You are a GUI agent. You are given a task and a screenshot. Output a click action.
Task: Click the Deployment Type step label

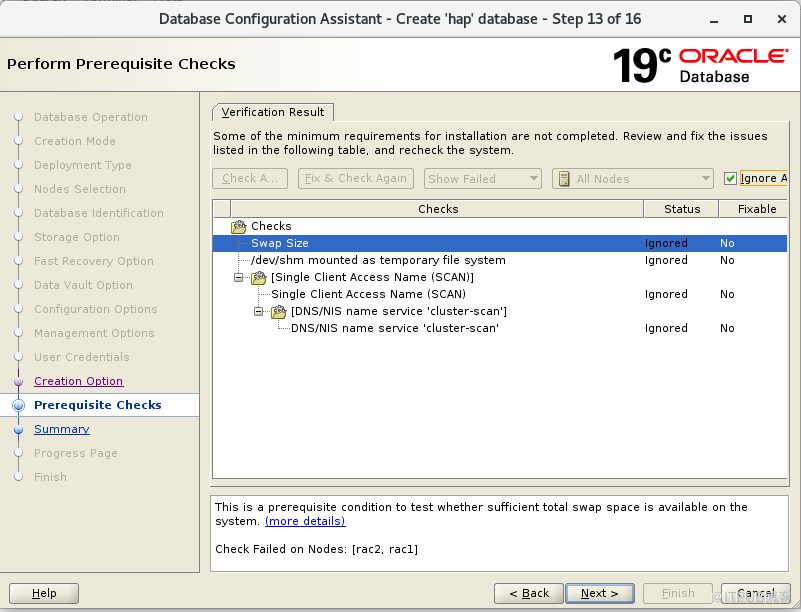(x=83, y=165)
